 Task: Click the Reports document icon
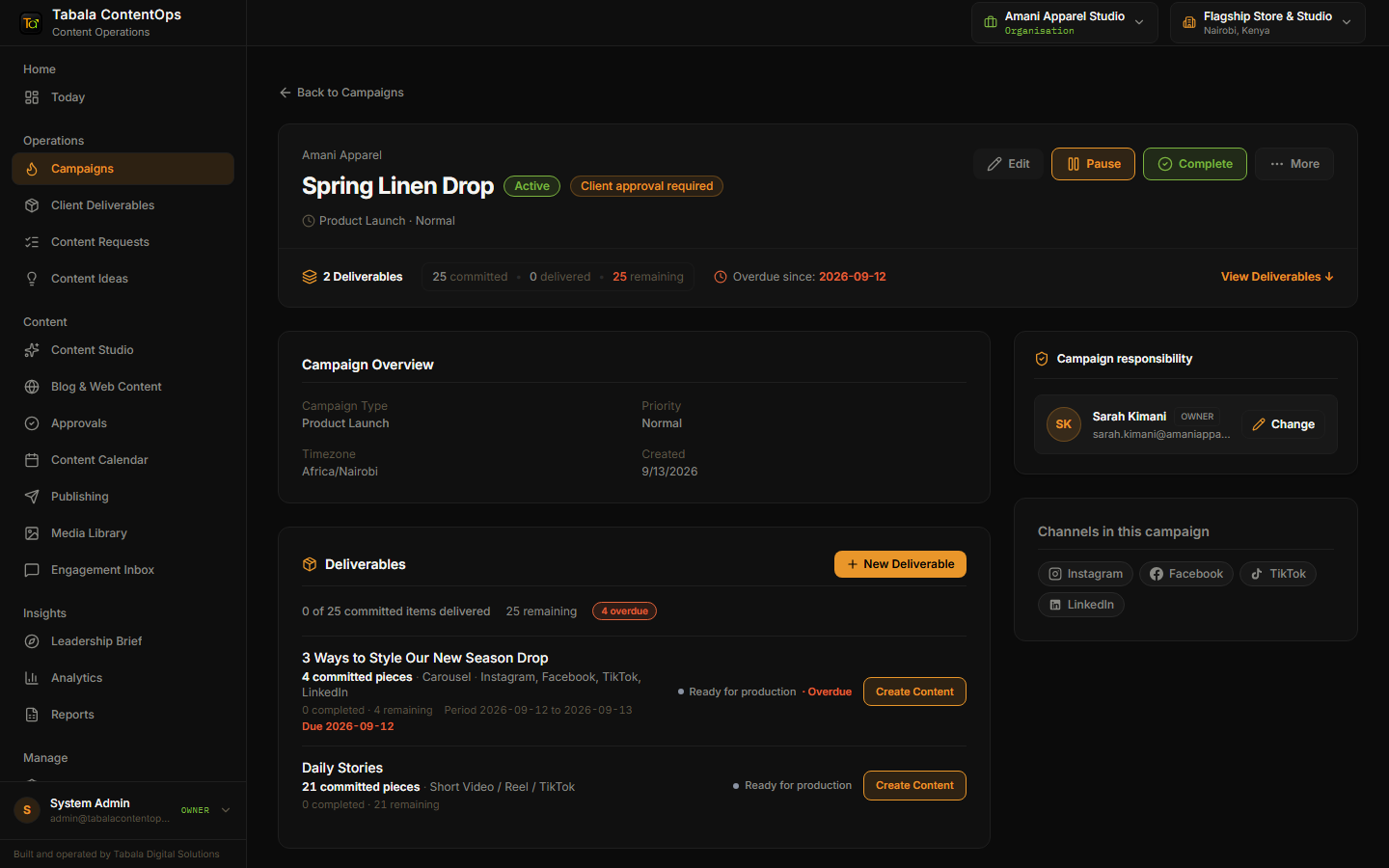32,715
